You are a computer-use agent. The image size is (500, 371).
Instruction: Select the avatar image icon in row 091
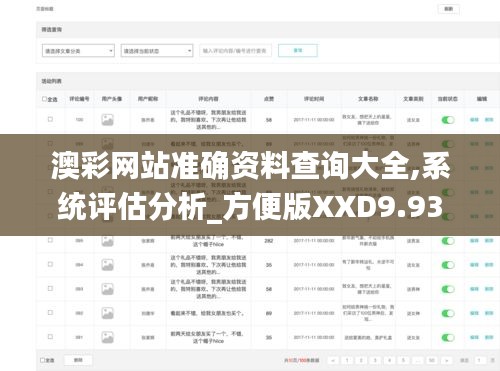pyautogui.click(x=107, y=337)
